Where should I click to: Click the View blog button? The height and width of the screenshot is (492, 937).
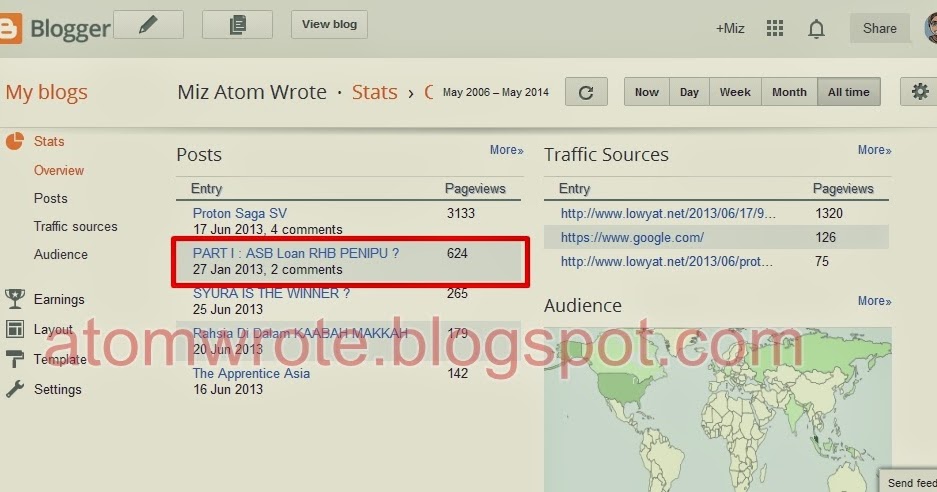pos(329,25)
